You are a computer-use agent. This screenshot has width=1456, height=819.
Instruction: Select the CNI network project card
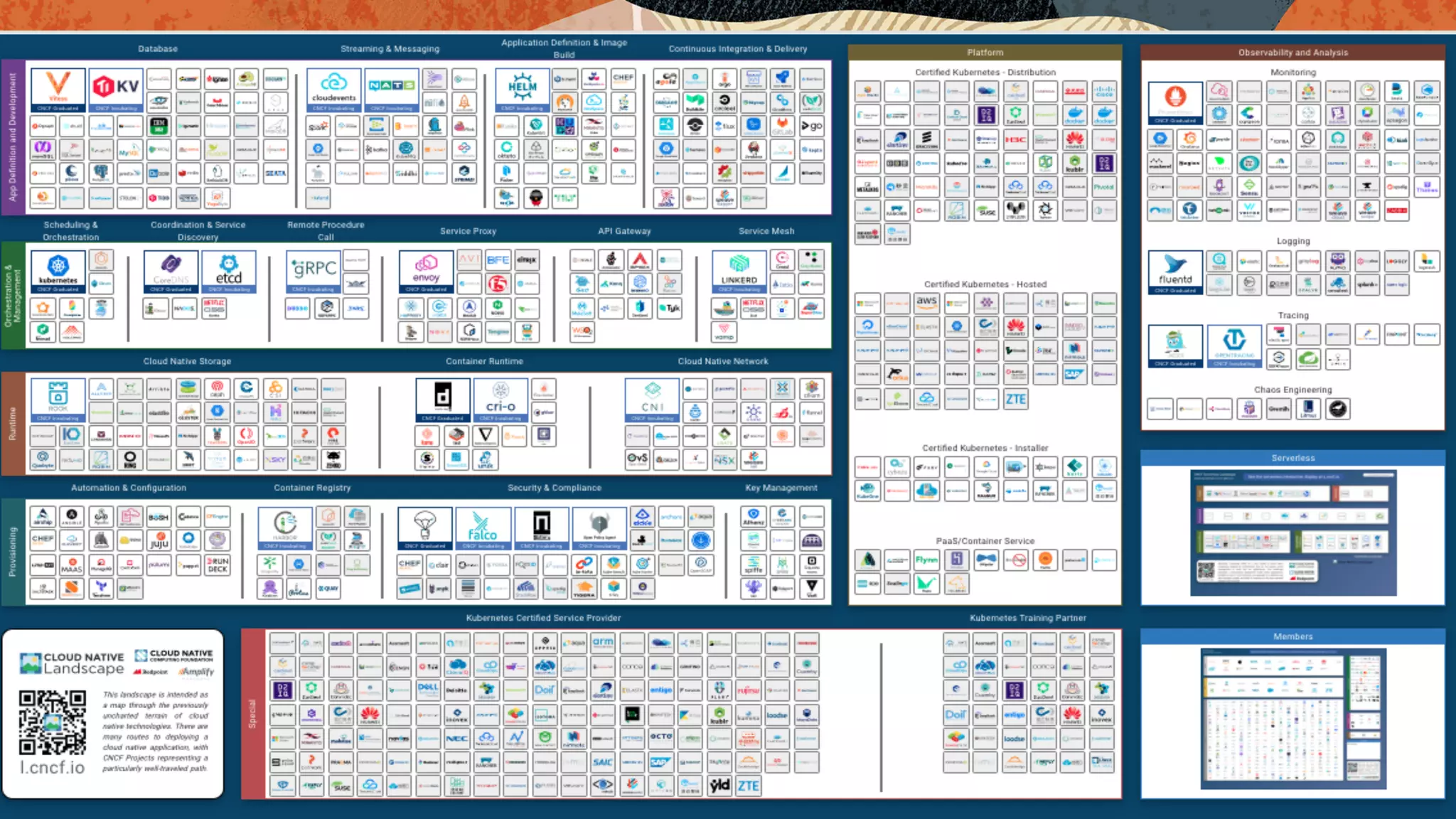click(652, 400)
